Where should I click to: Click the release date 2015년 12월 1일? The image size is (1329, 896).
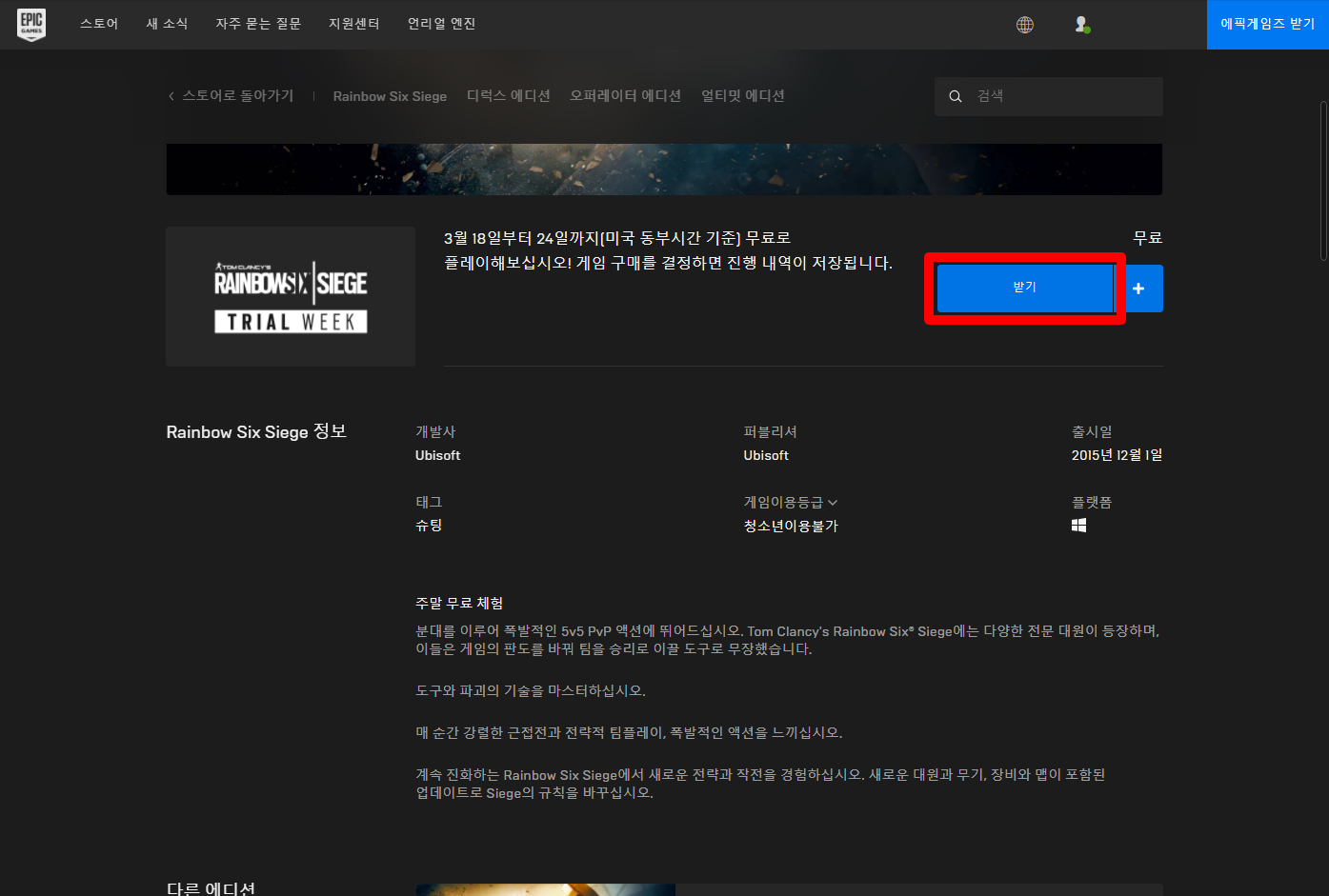1117,455
